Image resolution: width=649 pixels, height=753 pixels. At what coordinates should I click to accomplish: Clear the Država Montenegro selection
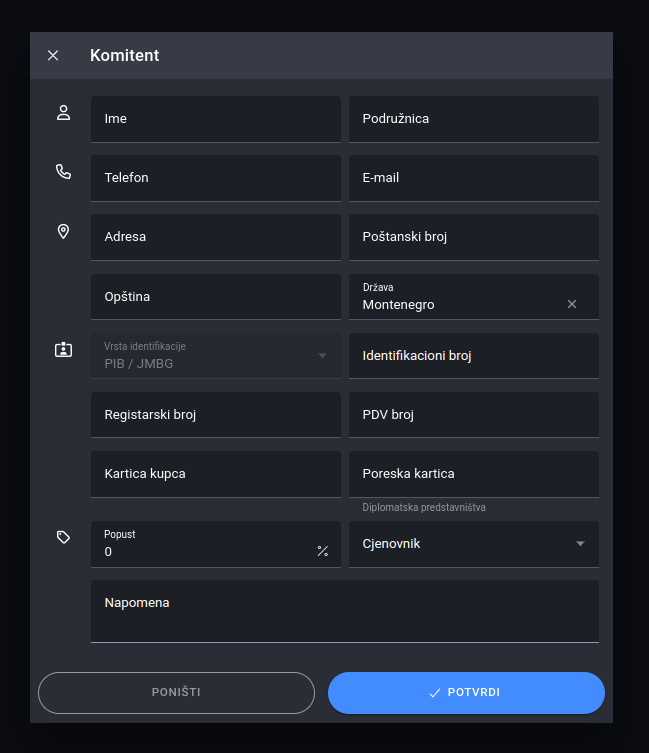572,304
